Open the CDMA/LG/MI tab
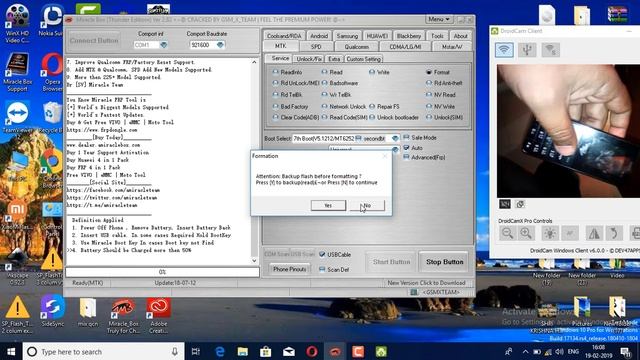 pos(405,47)
